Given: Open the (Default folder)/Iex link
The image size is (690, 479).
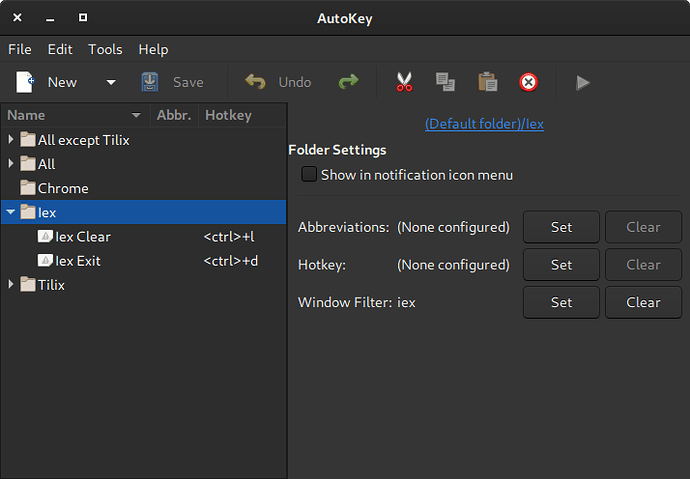Looking at the screenshot, I should click(x=484, y=124).
